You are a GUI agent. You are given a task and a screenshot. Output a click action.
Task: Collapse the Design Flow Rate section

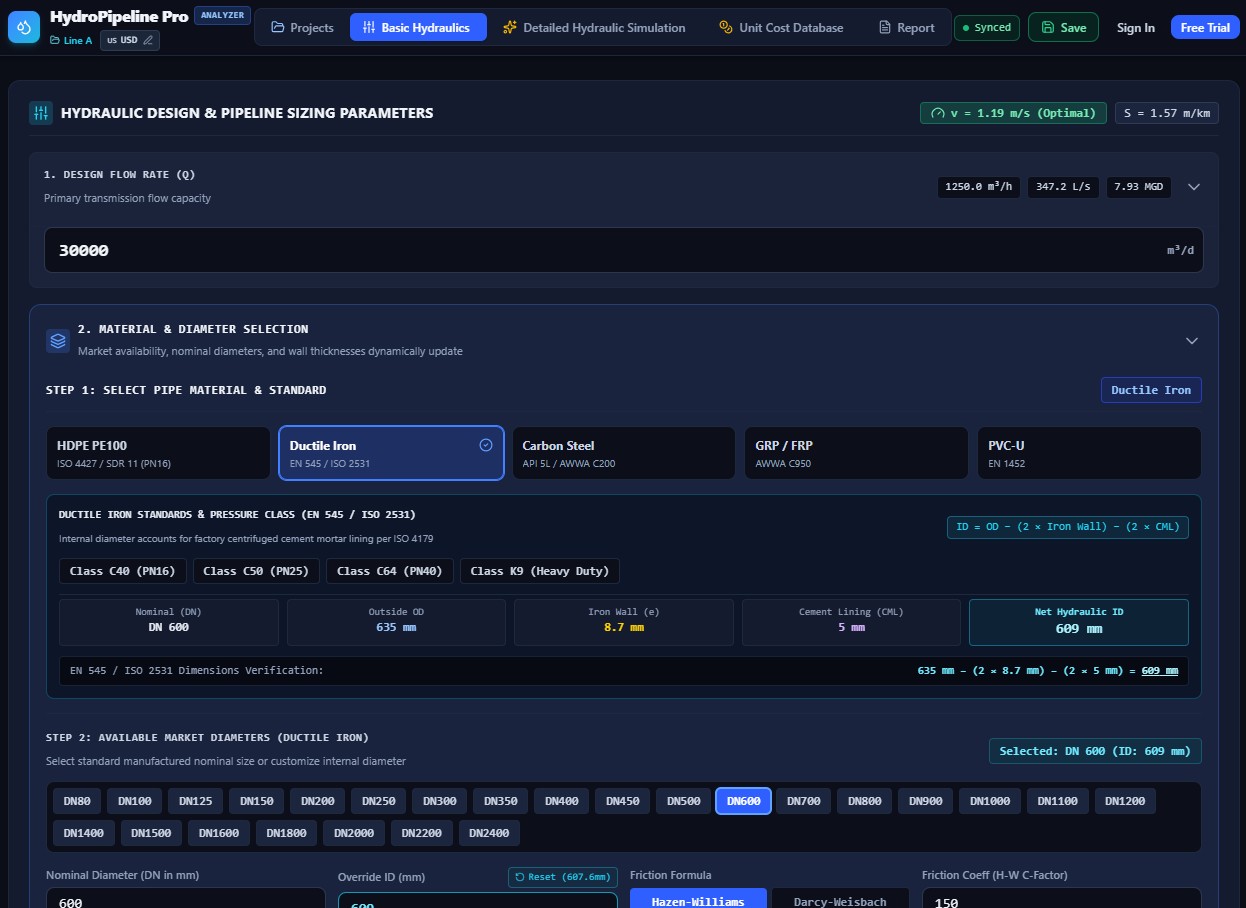pyautogui.click(x=1192, y=187)
